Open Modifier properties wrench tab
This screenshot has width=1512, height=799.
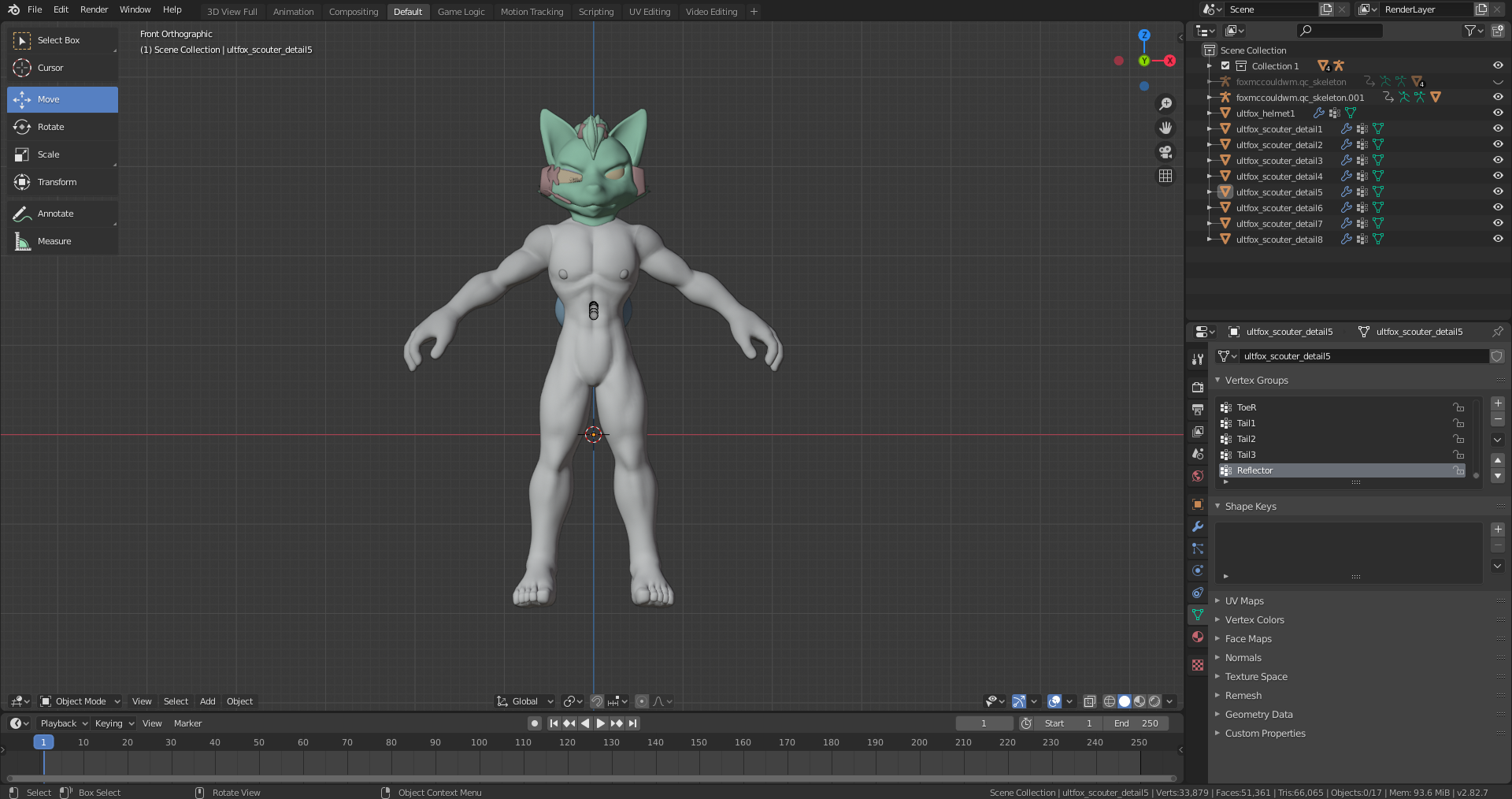(1198, 526)
